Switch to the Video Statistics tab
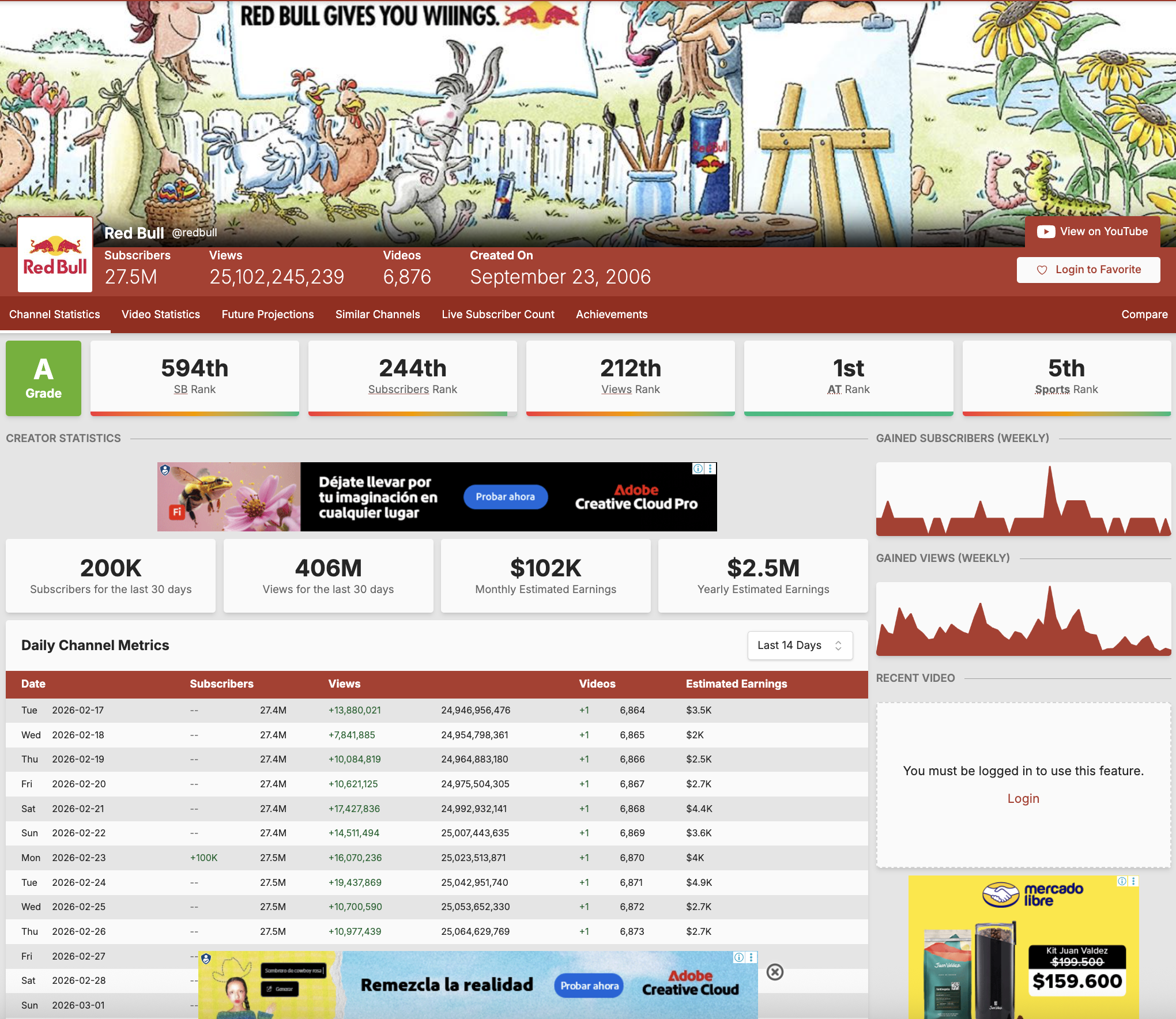This screenshot has height=1019, width=1176. (161, 315)
